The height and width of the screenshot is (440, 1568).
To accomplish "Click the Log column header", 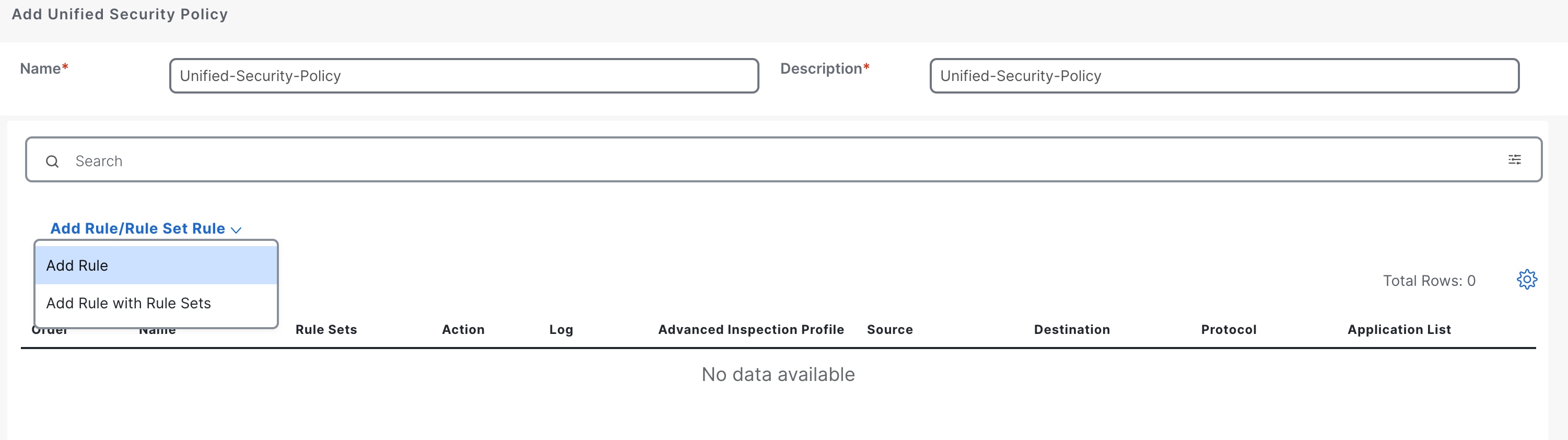I will tap(560, 330).
